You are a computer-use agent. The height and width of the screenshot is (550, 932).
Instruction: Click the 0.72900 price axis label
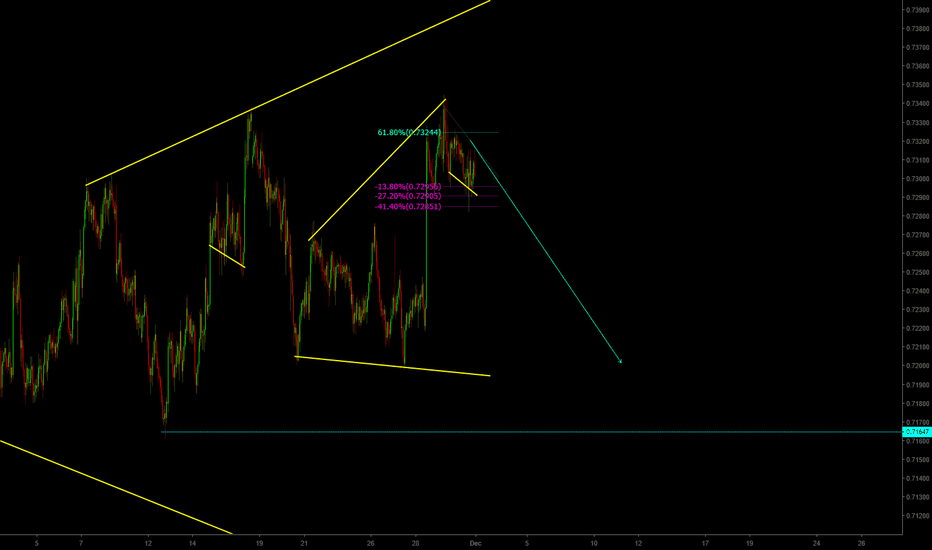(x=918, y=197)
